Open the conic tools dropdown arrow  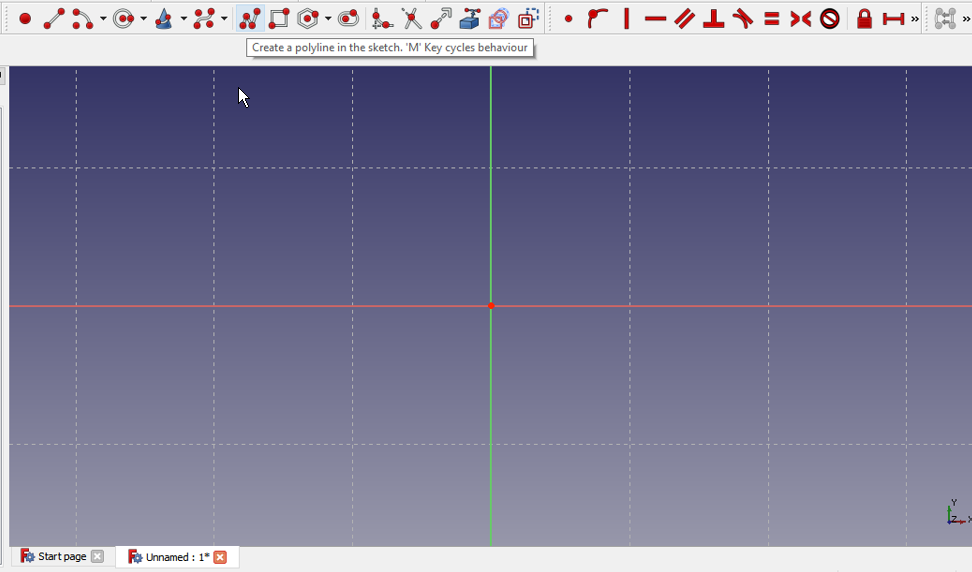pyautogui.click(x=183, y=19)
